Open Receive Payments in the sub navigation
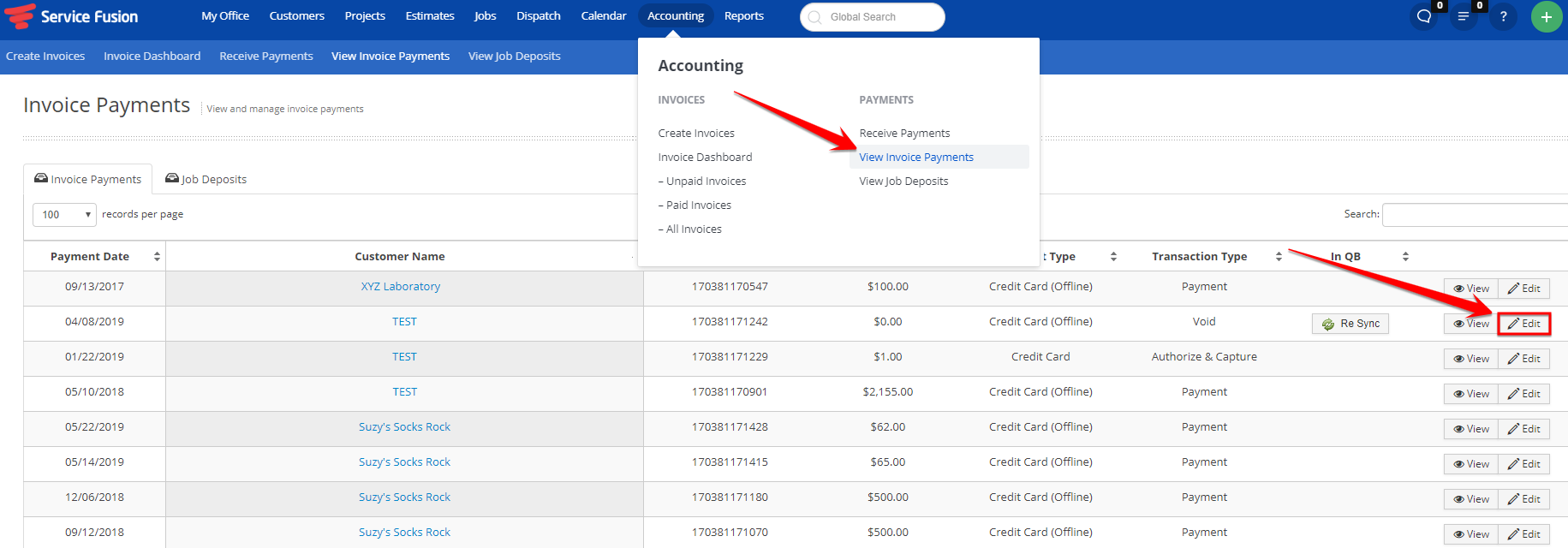 coord(266,56)
